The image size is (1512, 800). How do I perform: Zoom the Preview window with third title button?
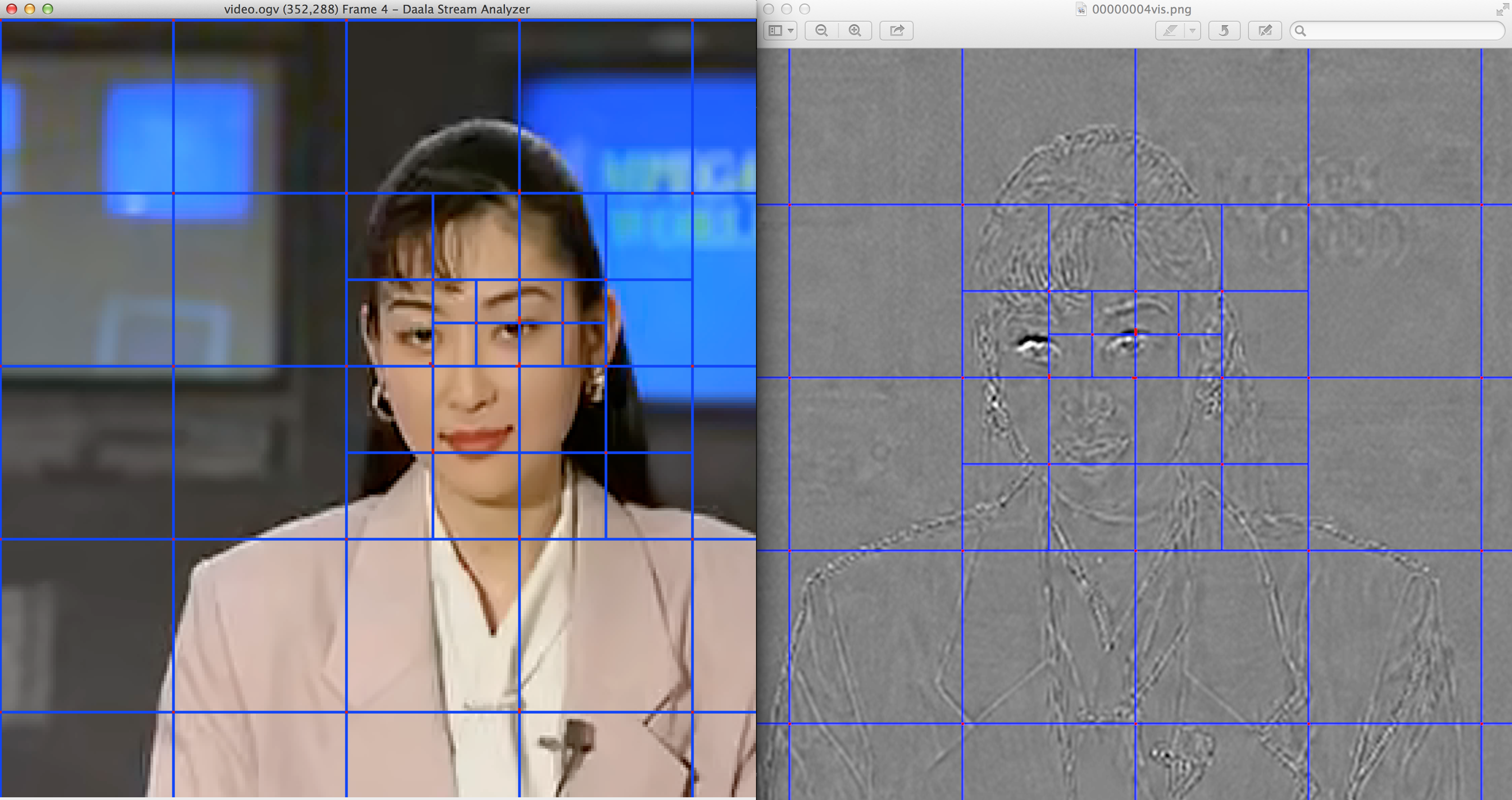tap(805, 9)
